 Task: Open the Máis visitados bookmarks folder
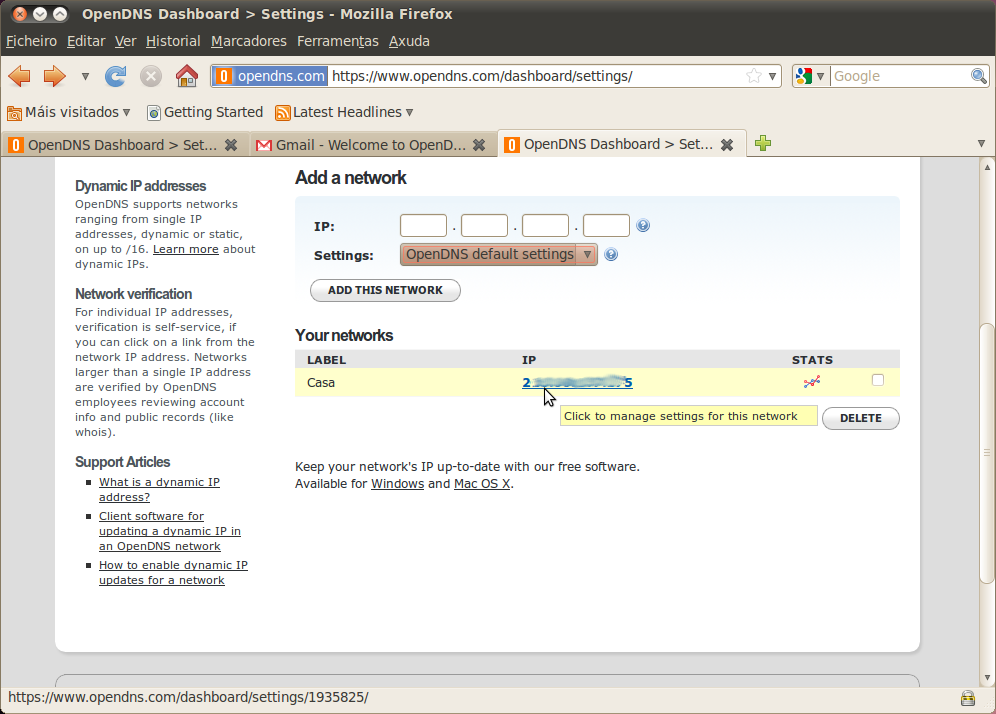coord(69,112)
